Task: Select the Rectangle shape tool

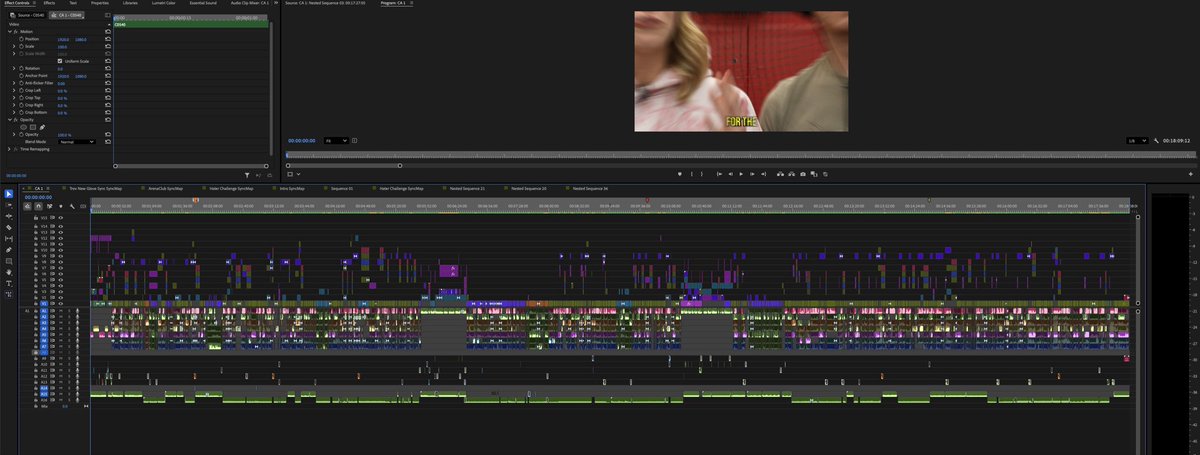Action: 9,261
